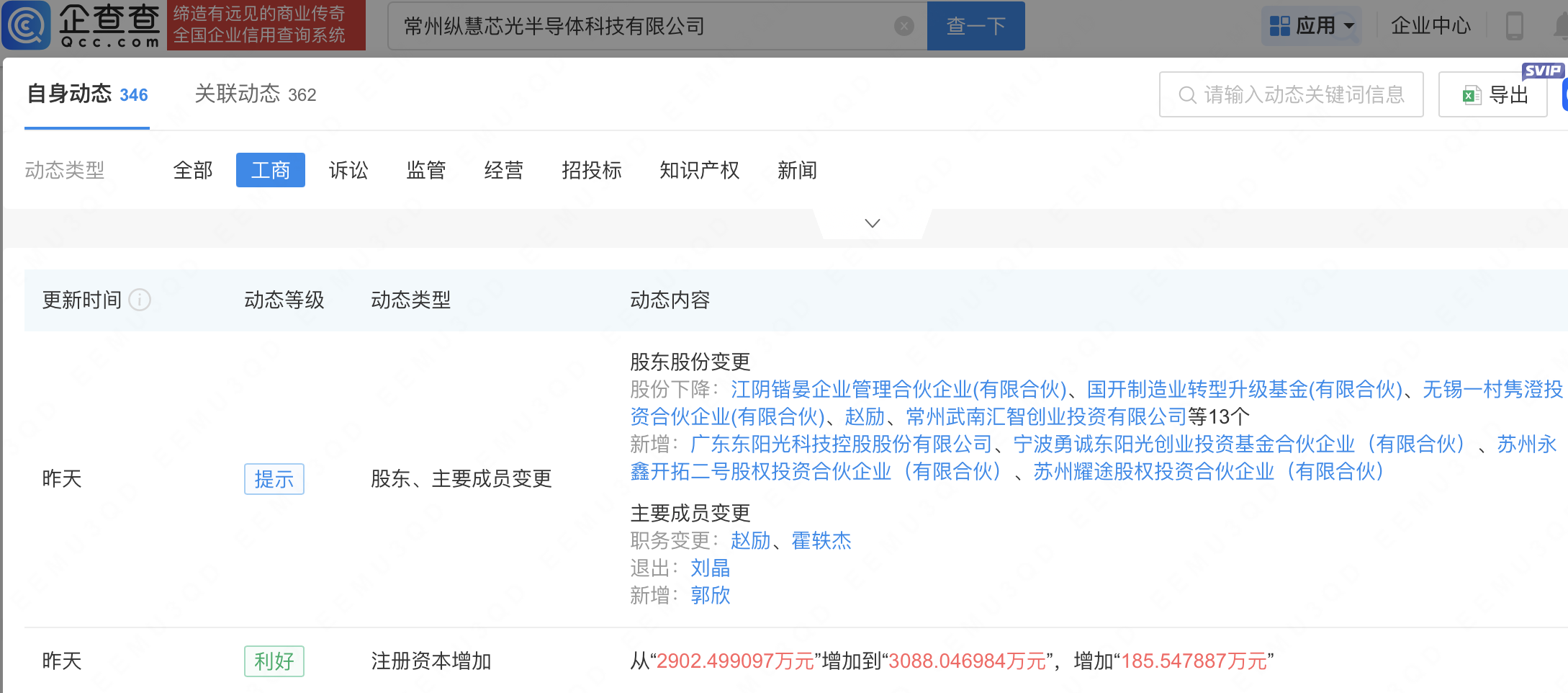Select 知识产权 dynamic type filter
Viewport: 1568px width, 693px height.
click(x=700, y=170)
